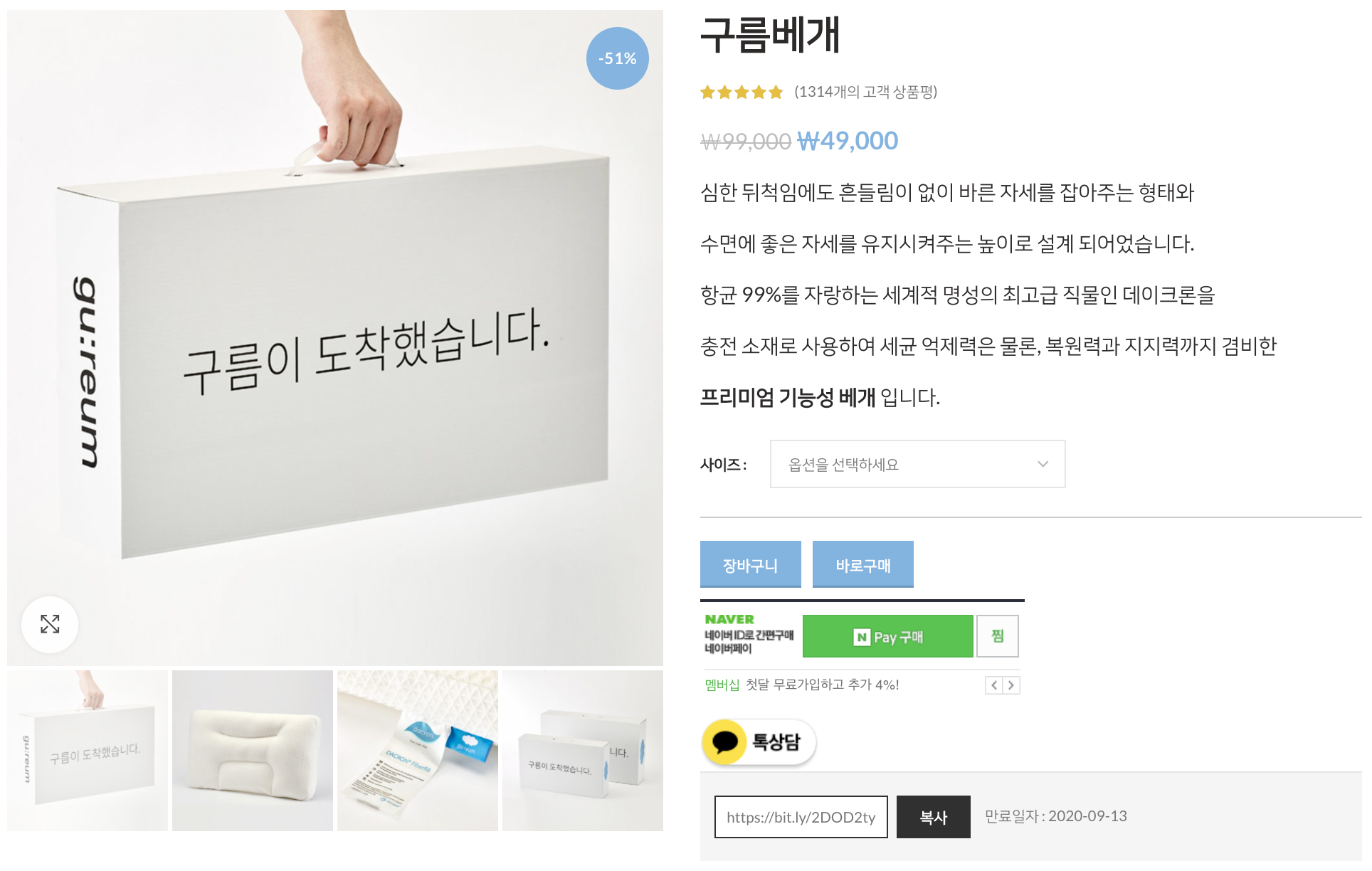1372x871 pixels.
Task: Open the 1314 customer reviews link
Action: point(866,92)
